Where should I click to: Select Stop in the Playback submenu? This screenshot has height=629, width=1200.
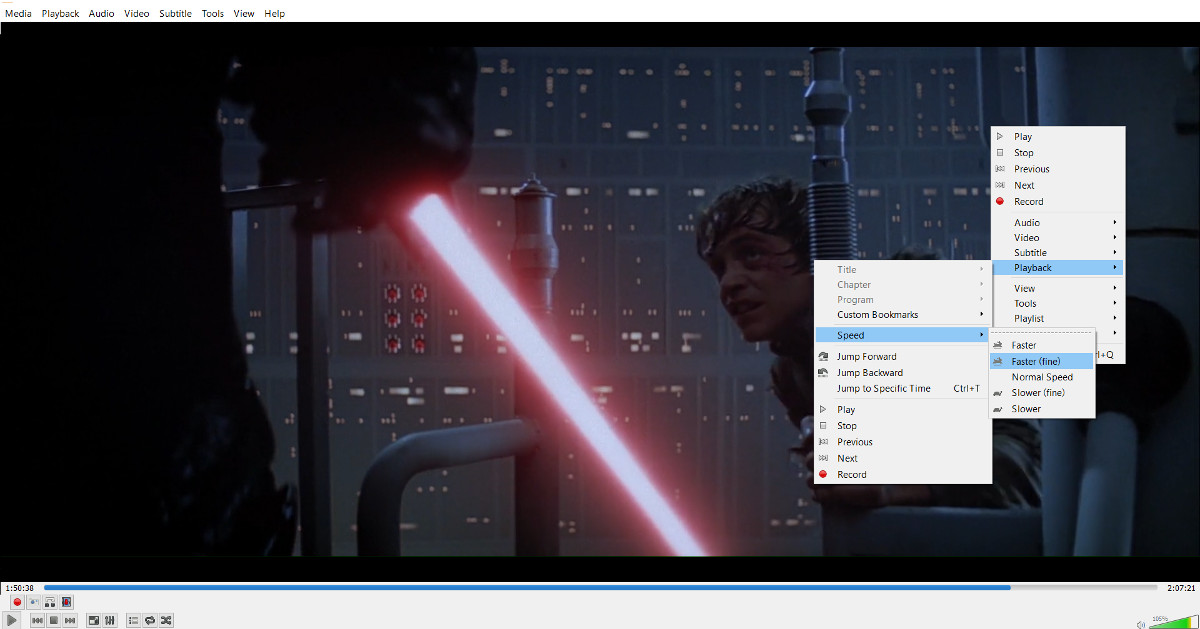pyautogui.click(x=903, y=426)
